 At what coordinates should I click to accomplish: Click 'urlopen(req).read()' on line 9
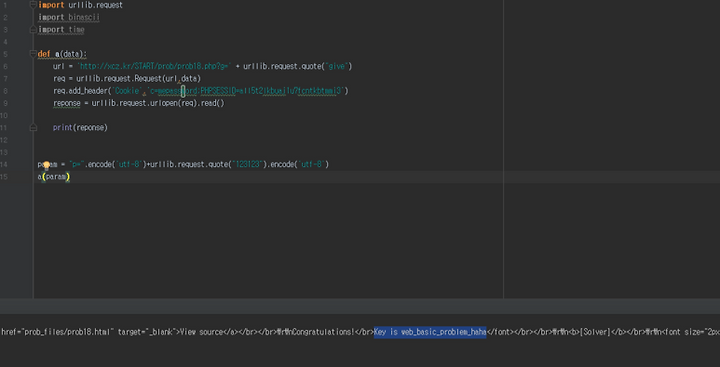[187, 103]
